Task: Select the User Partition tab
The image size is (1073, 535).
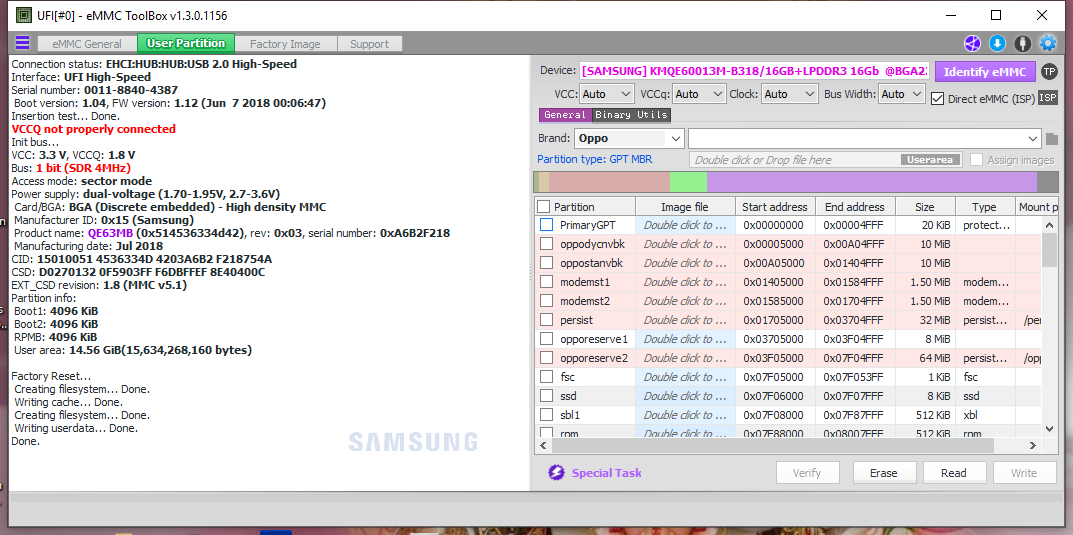Action: [185, 43]
